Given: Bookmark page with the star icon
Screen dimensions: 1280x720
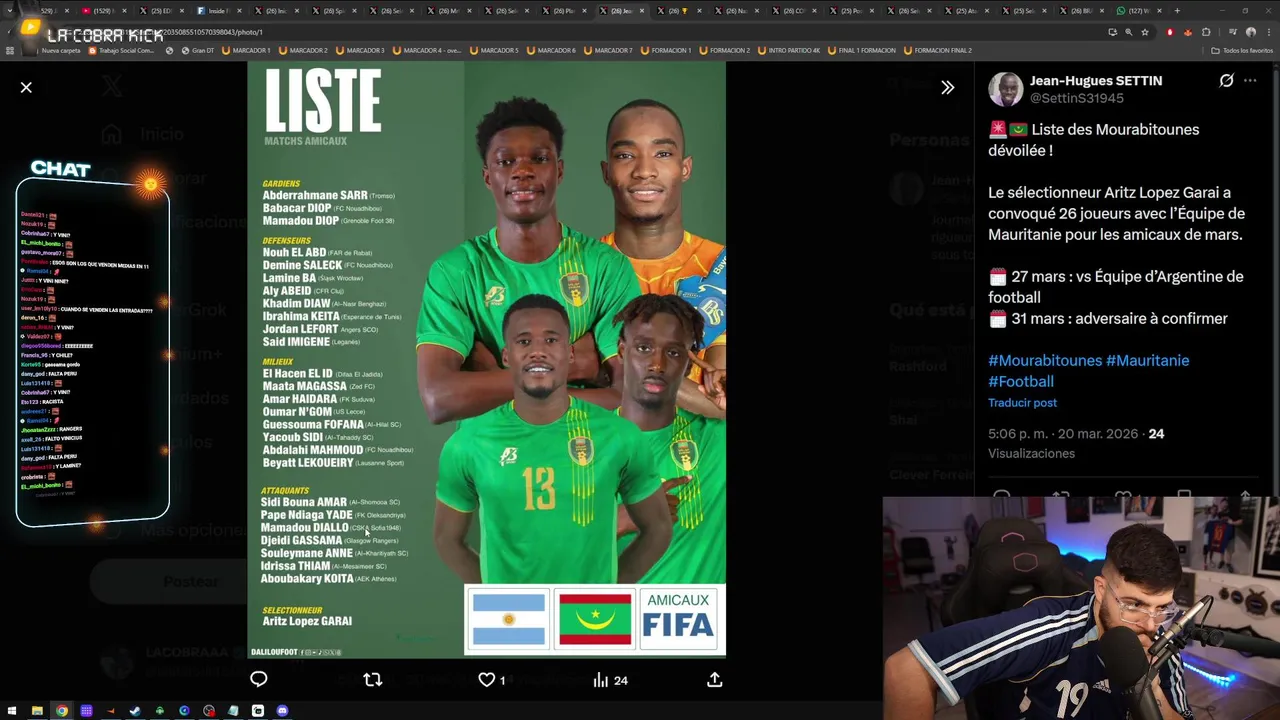Looking at the screenshot, I should coord(1145,32).
